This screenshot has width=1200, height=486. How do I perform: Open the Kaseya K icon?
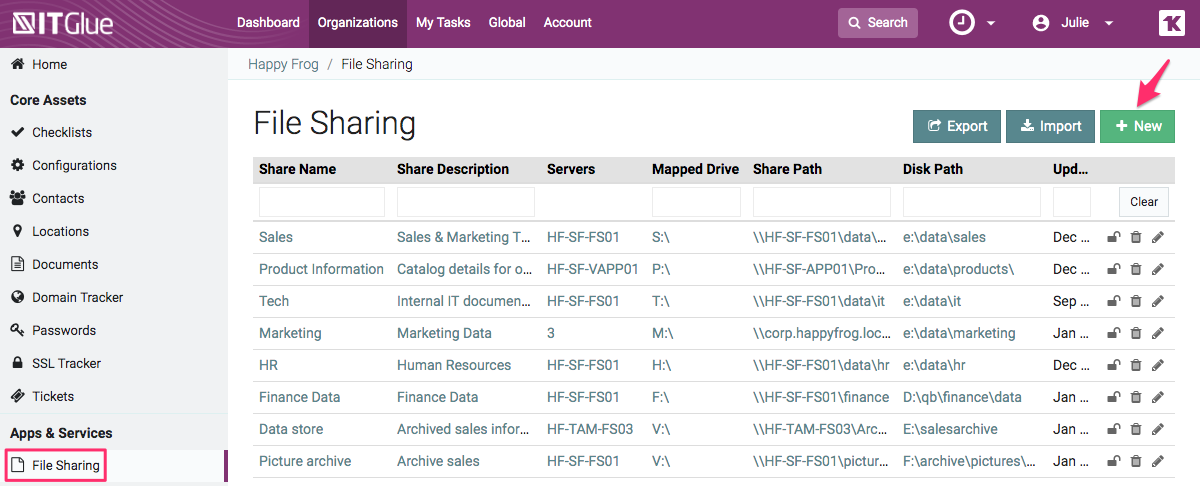pyautogui.click(x=1170, y=23)
